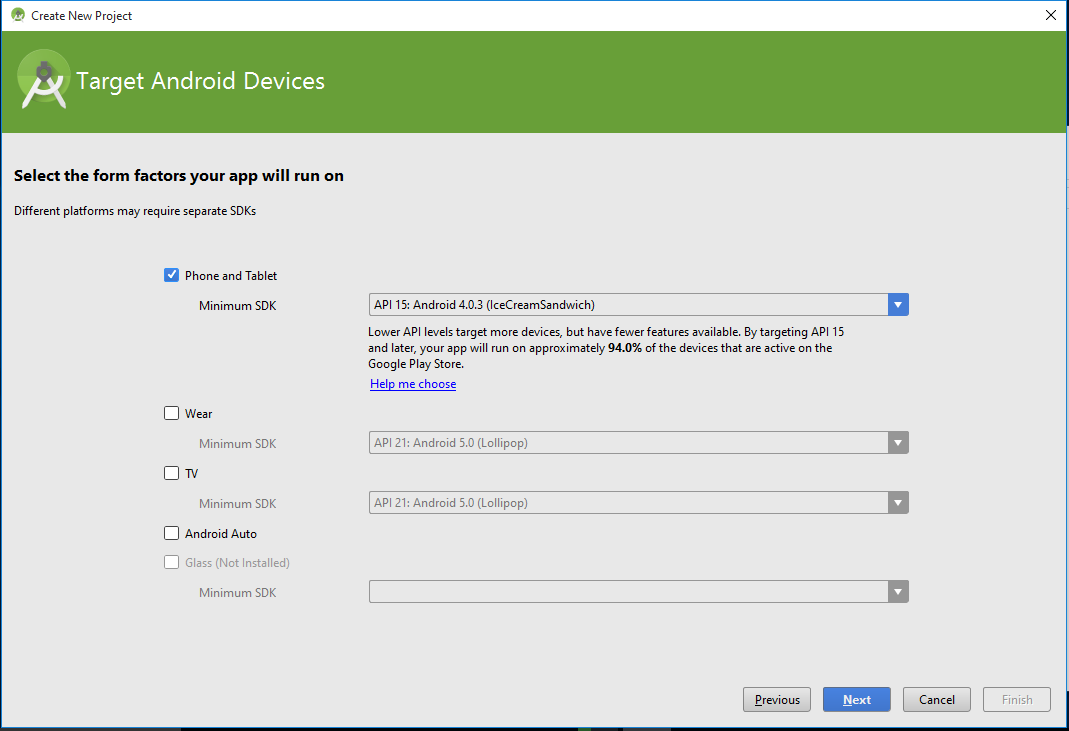Go back with the Previous button
Screen dimensions: 1069x731
point(777,700)
